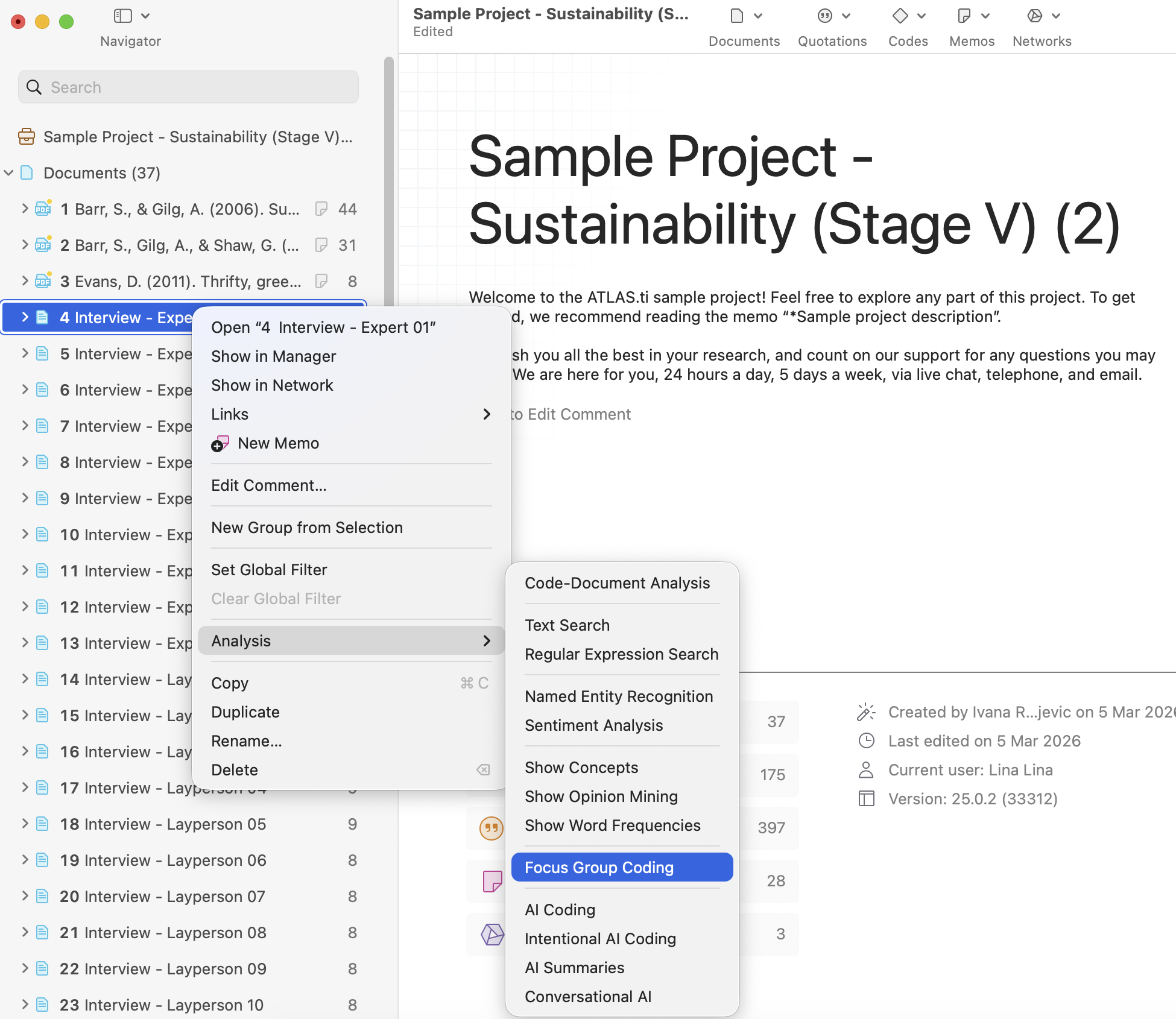The width and height of the screenshot is (1176, 1019).
Task: Open dropdown arrow next to Networks icon
Action: pos(1056,16)
